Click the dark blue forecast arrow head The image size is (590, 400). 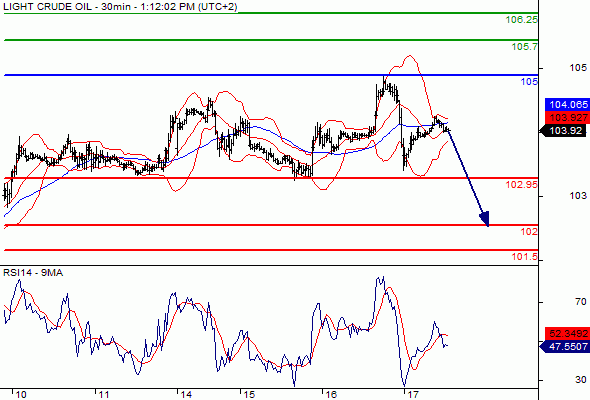point(485,219)
